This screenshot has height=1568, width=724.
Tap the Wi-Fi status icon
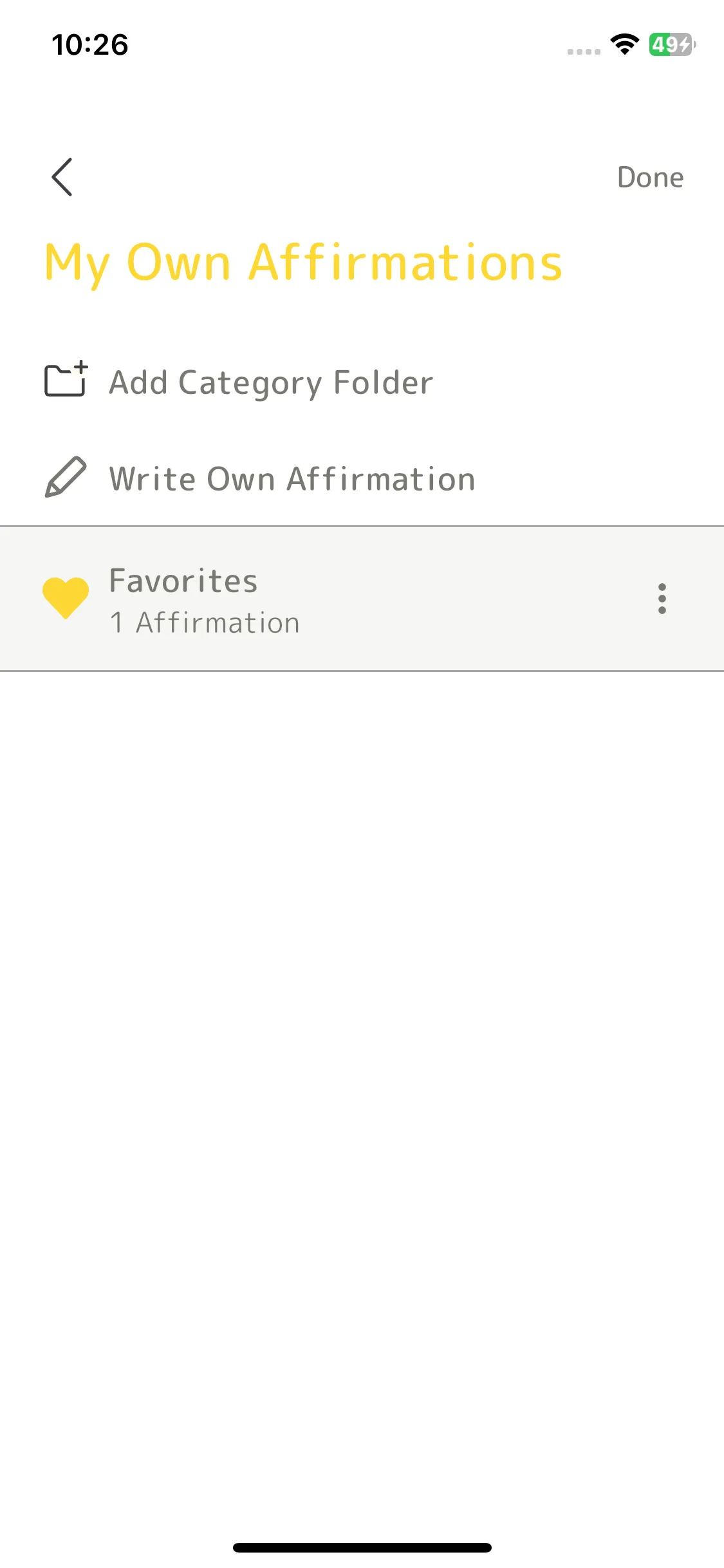click(624, 44)
